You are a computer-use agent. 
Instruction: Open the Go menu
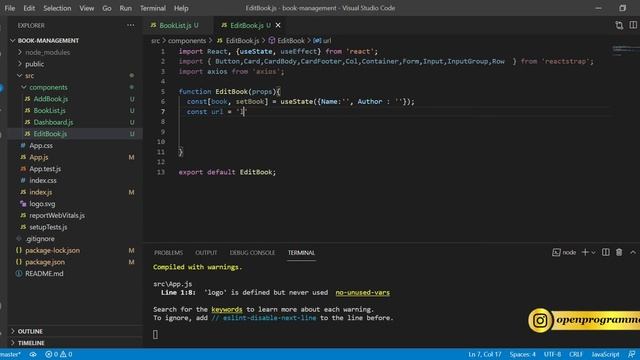(107, 8)
